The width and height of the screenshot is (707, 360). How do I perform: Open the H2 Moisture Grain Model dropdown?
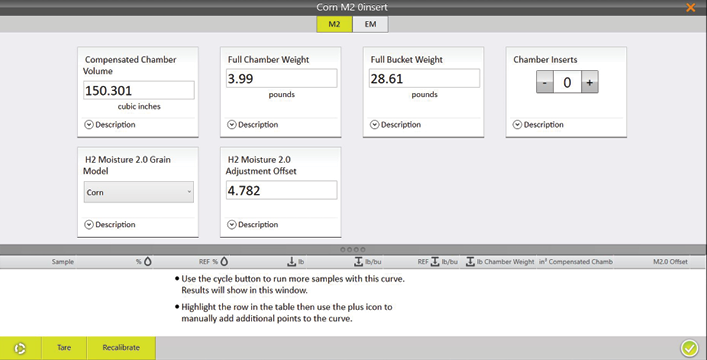pos(138,192)
